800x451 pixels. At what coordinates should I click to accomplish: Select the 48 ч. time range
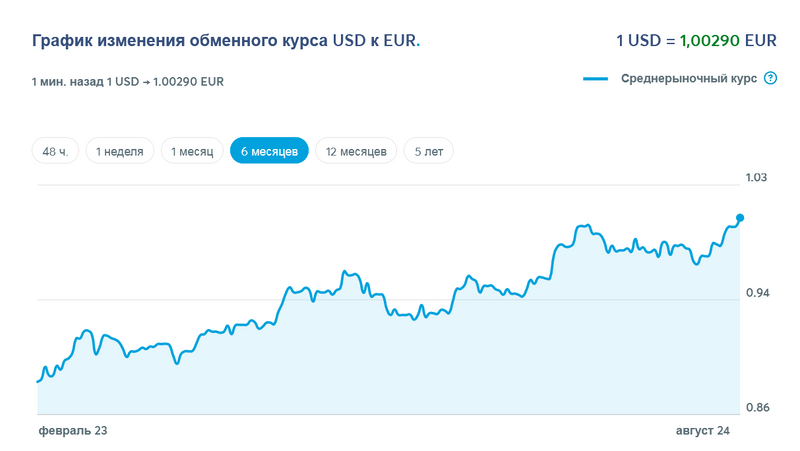pos(55,152)
